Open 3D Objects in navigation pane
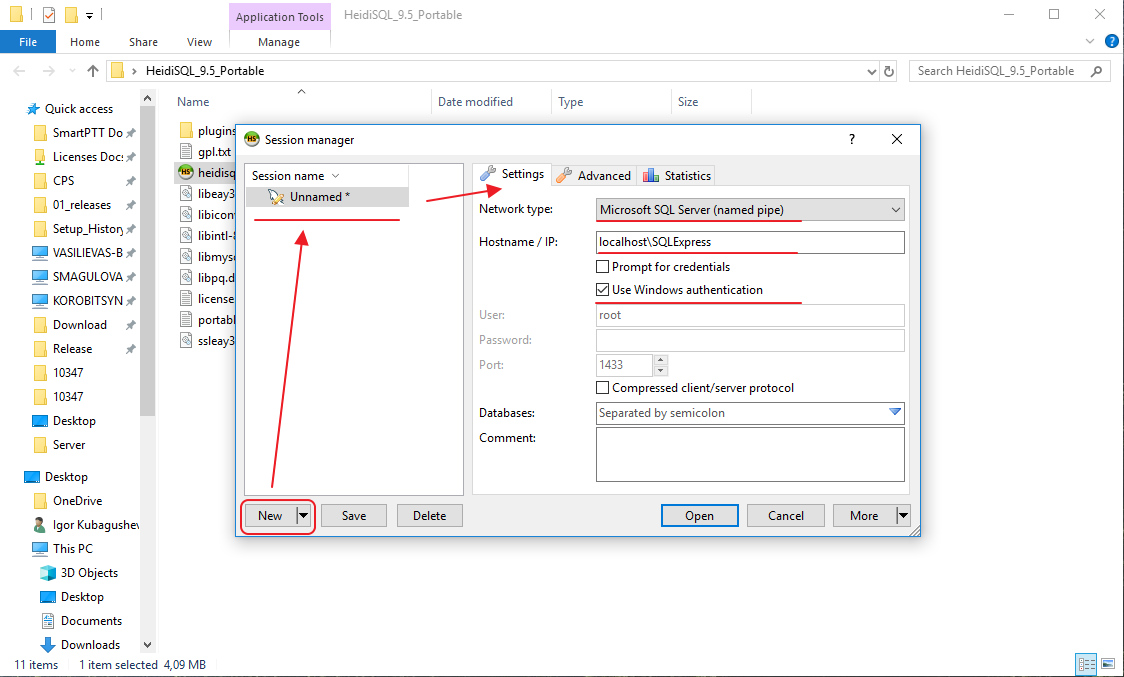 point(89,573)
